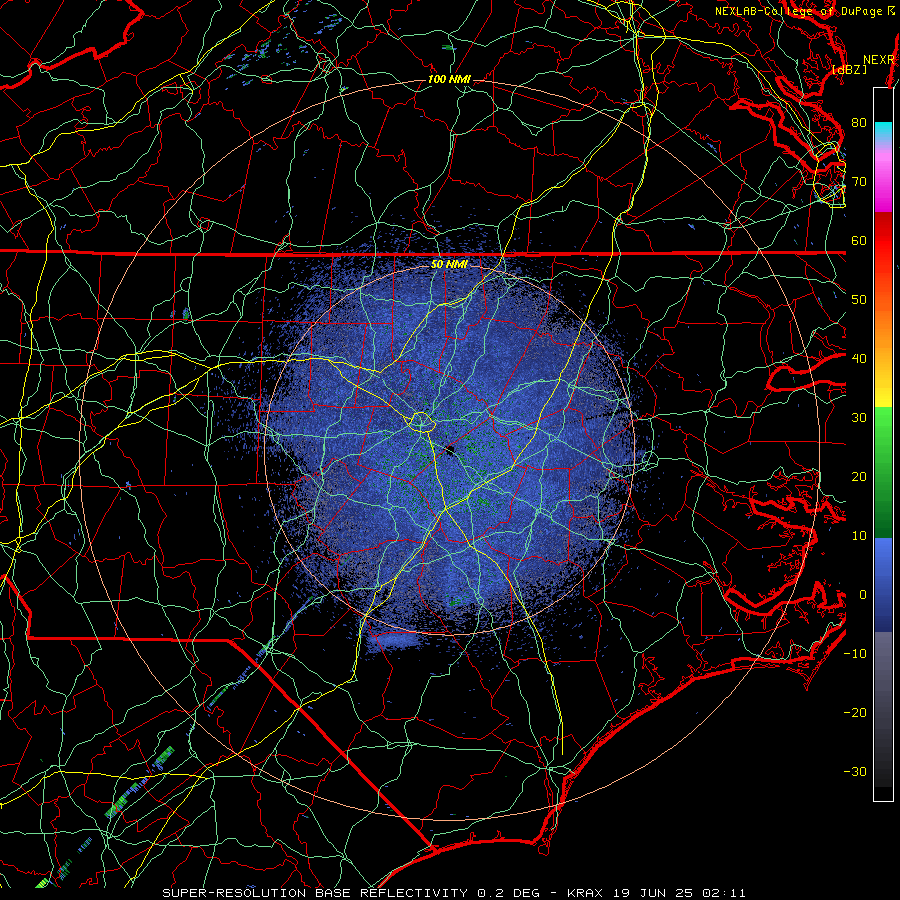This screenshot has width=900, height=900.
Task: Select the 70 value on the dBZ scale
Action: click(x=859, y=182)
